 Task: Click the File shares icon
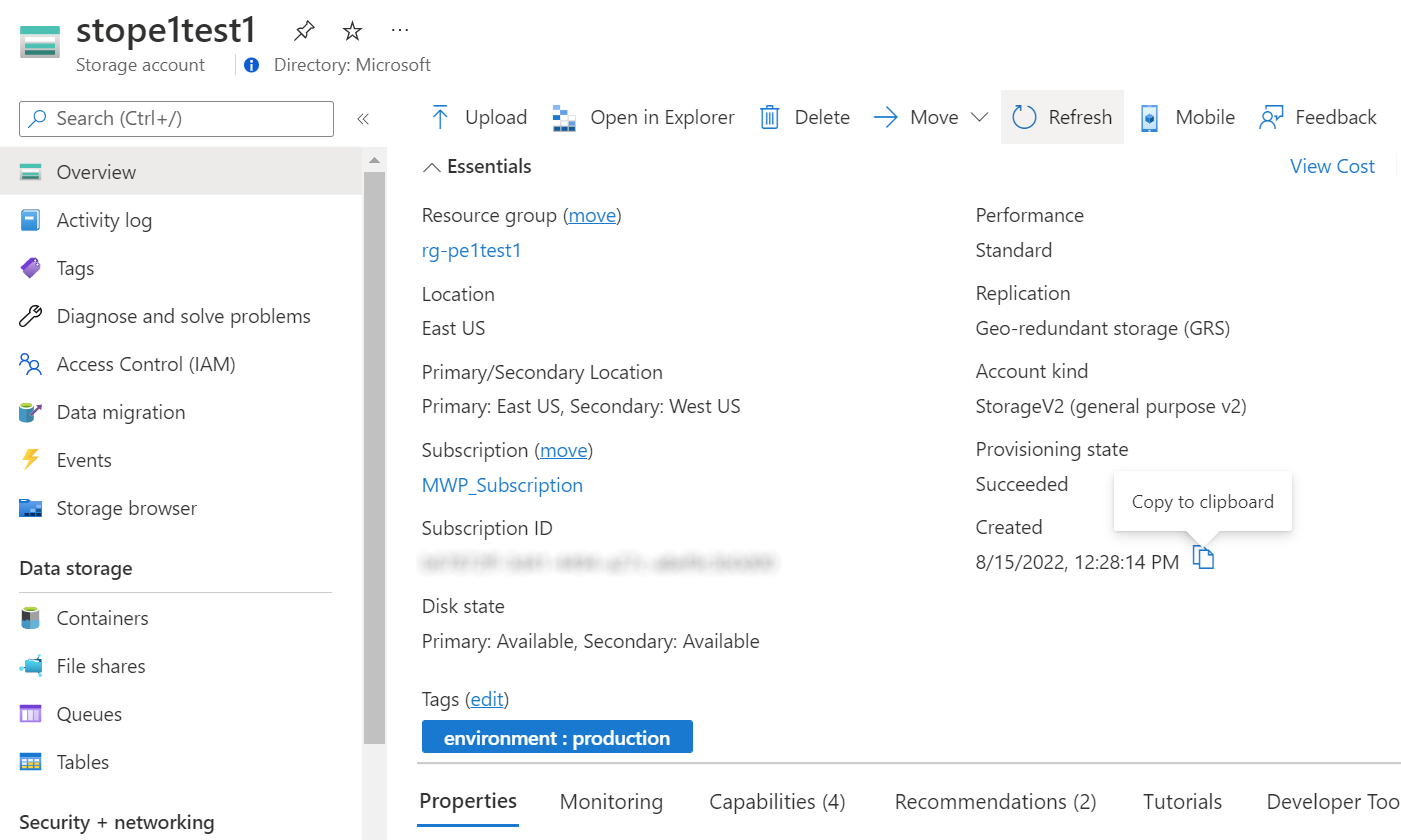(x=30, y=666)
